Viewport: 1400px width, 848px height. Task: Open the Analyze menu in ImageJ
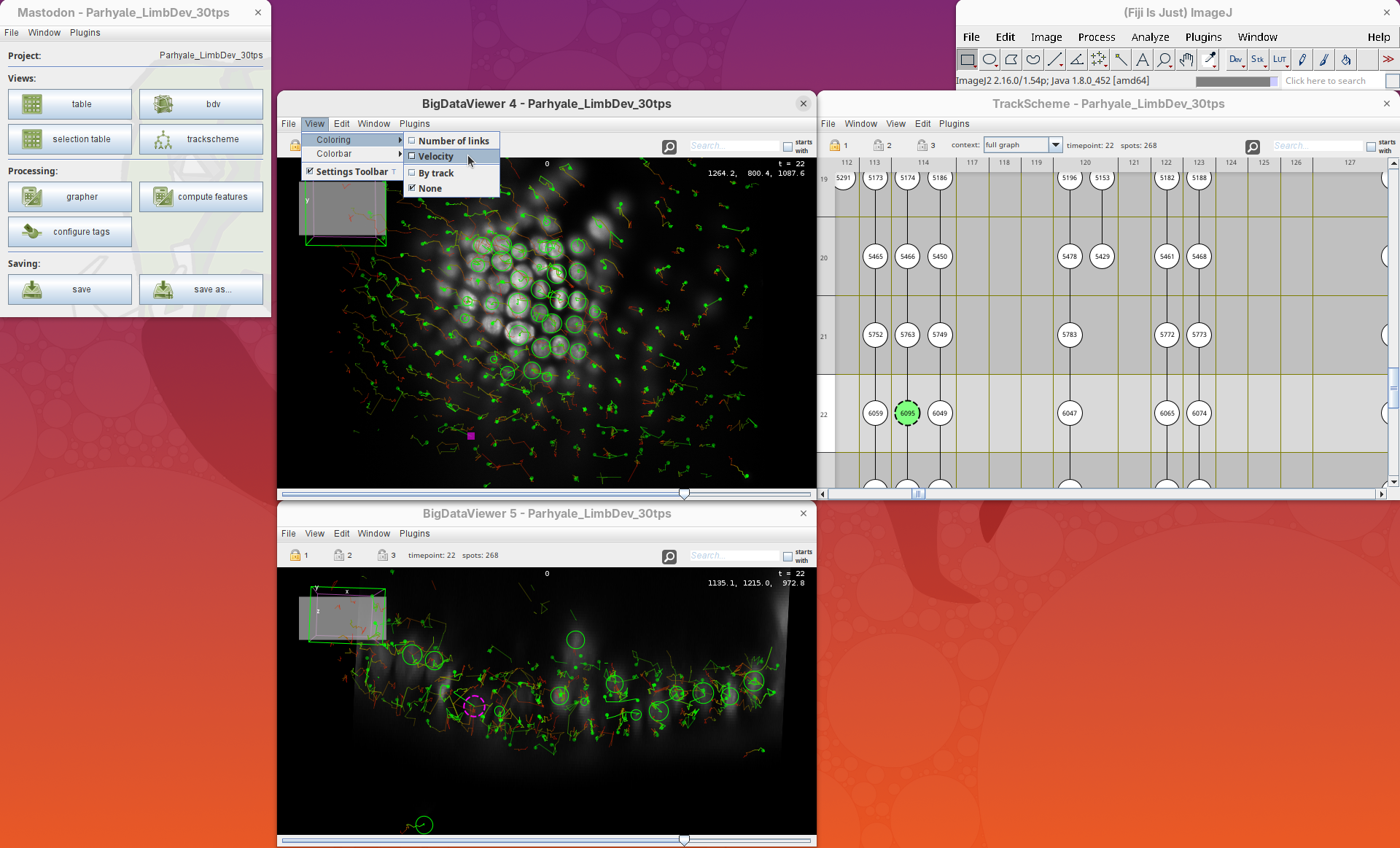[1150, 37]
